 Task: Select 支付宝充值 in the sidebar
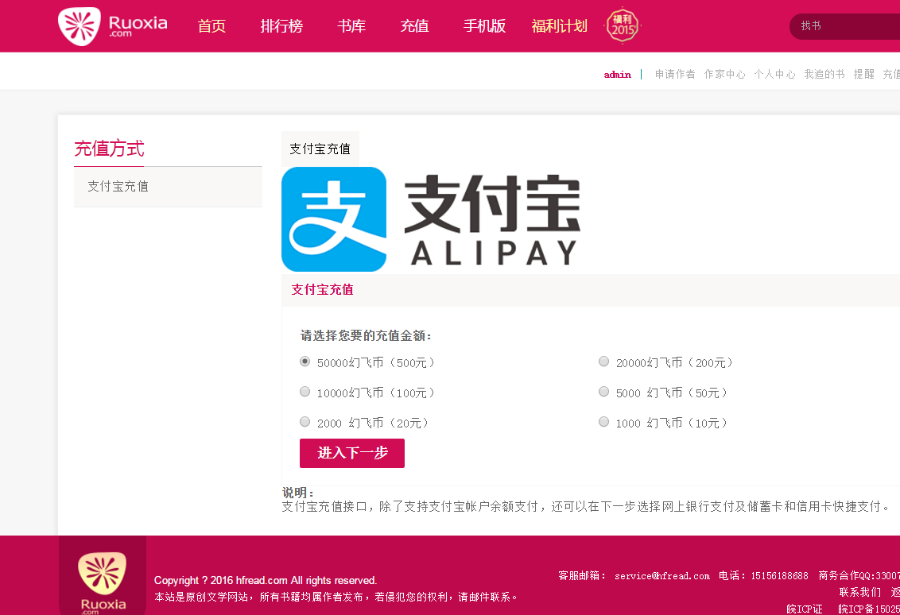(168, 187)
